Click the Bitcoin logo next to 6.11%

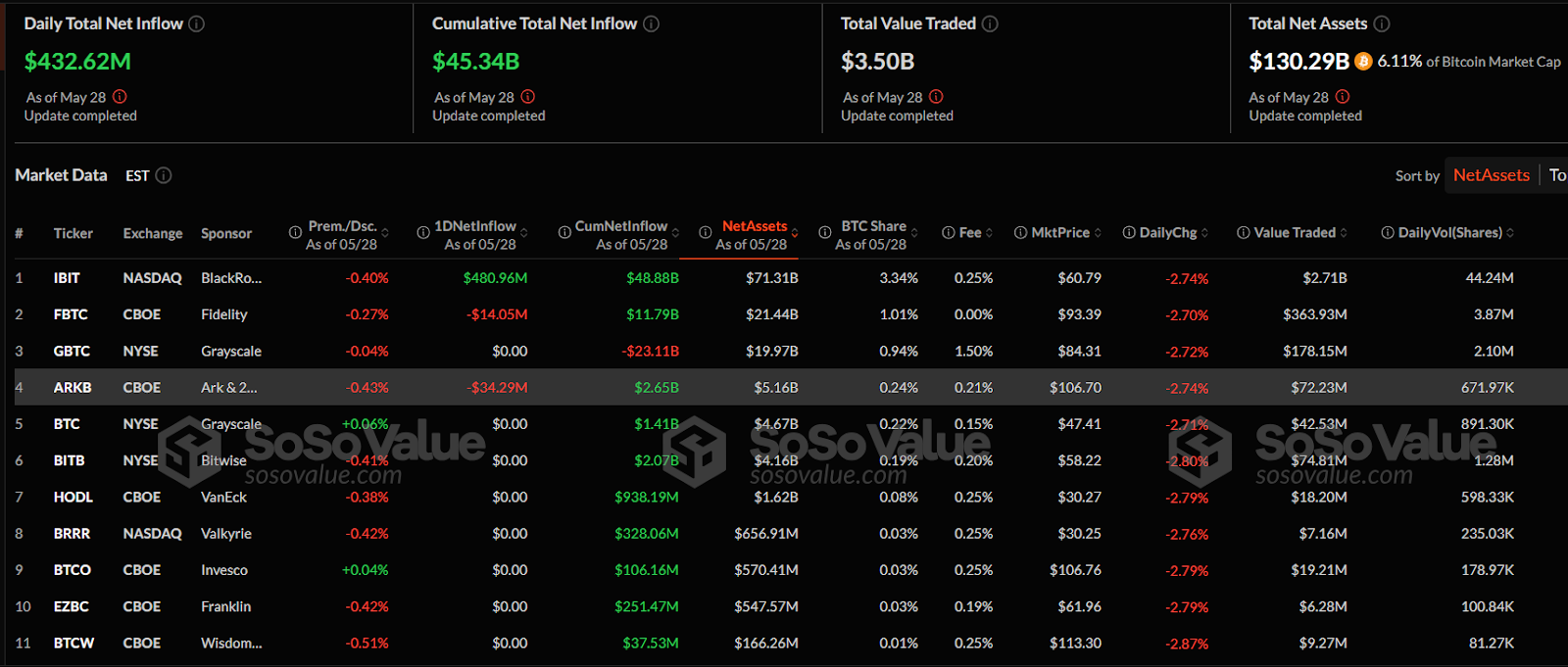click(1363, 62)
